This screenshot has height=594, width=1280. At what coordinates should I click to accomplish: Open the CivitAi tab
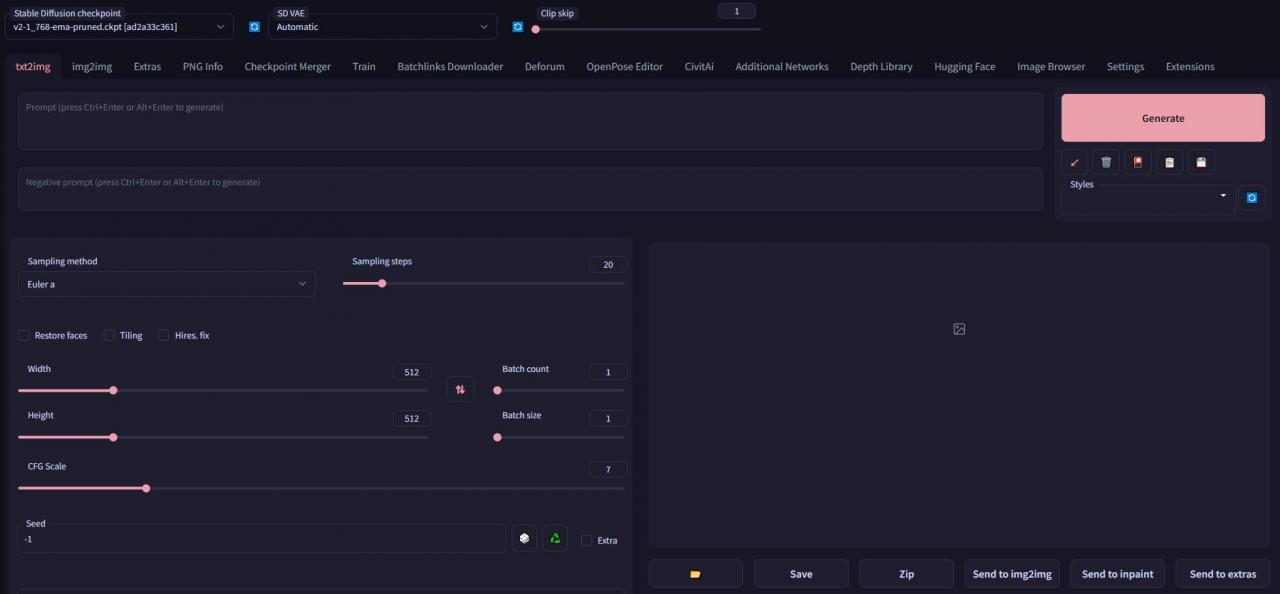click(x=699, y=66)
